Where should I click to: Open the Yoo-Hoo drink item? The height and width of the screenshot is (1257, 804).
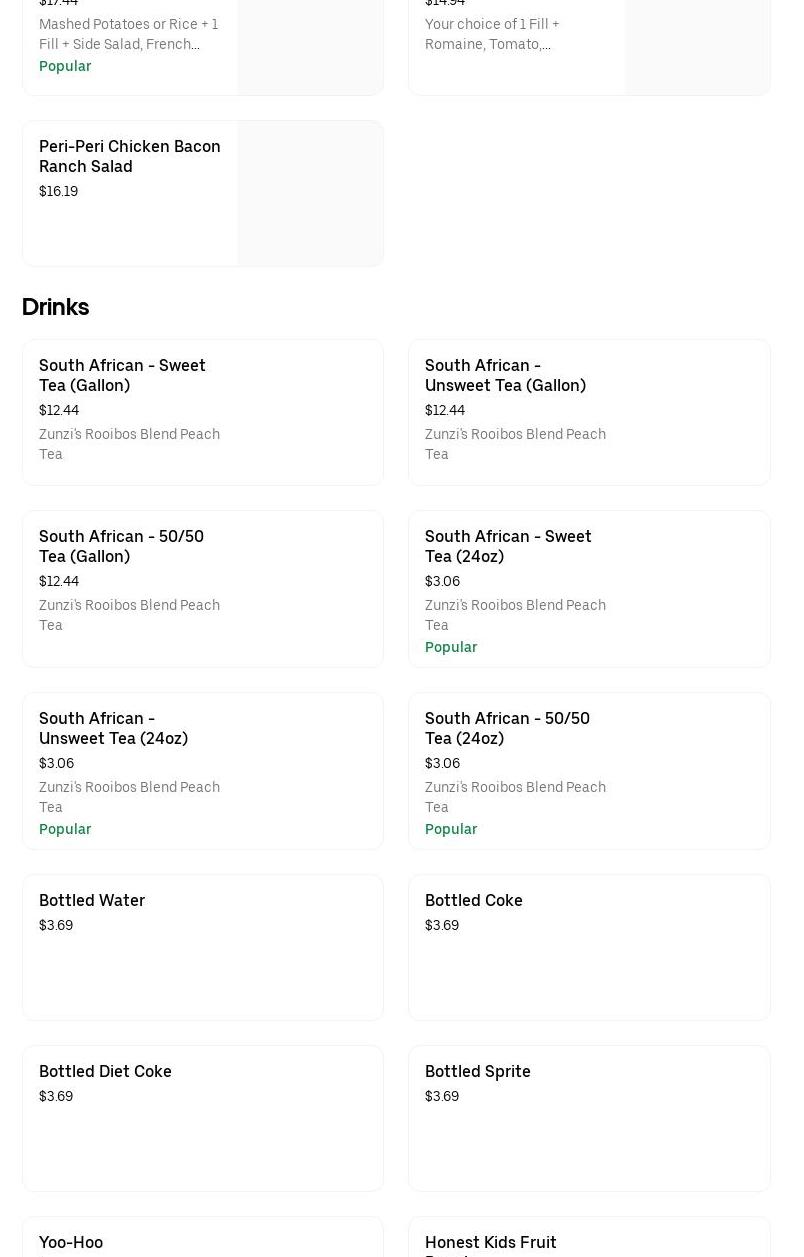pos(71,1242)
